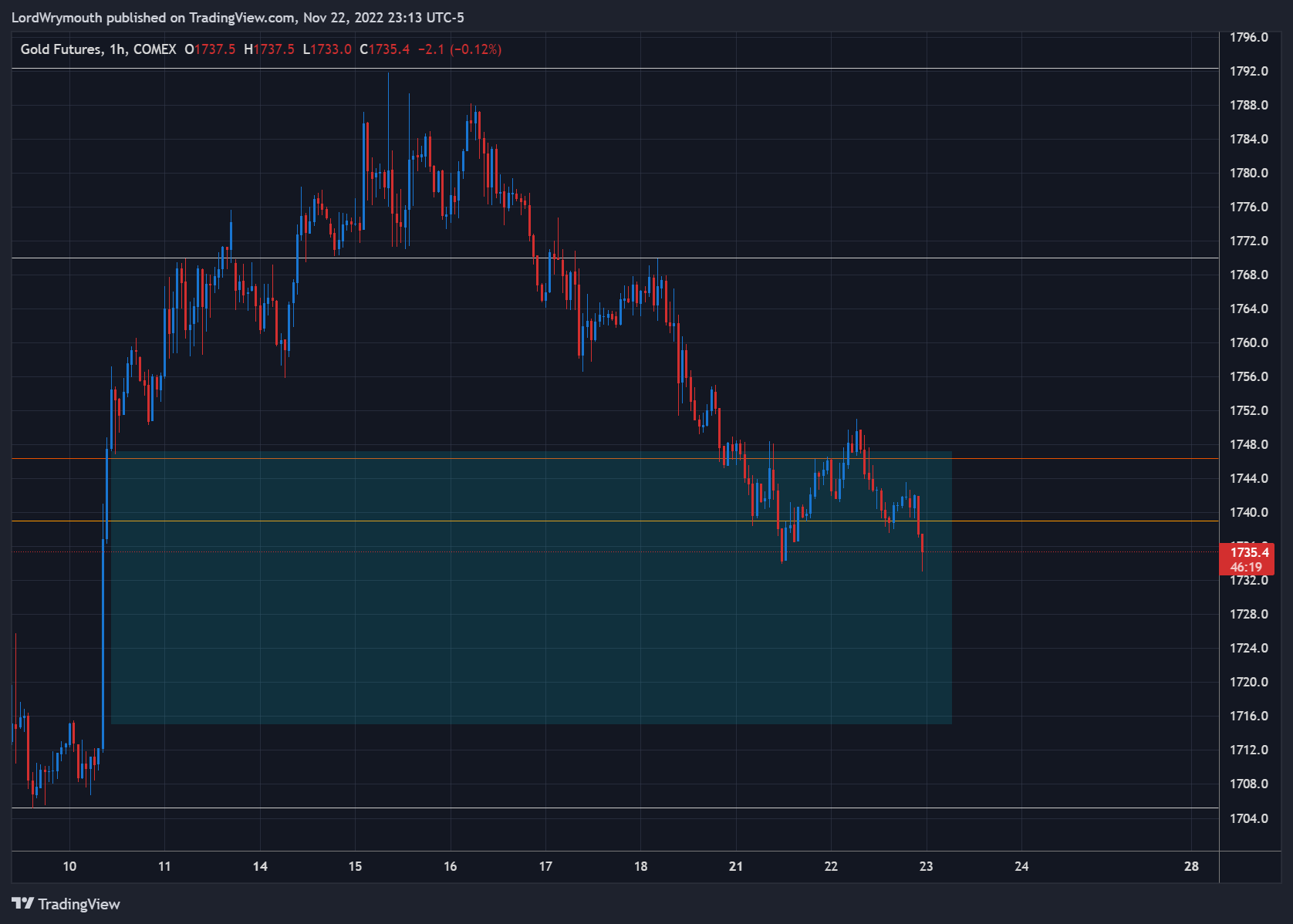This screenshot has height=924, width=1293.
Task: Click date label 18 on time axis
Action: (641, 866)
